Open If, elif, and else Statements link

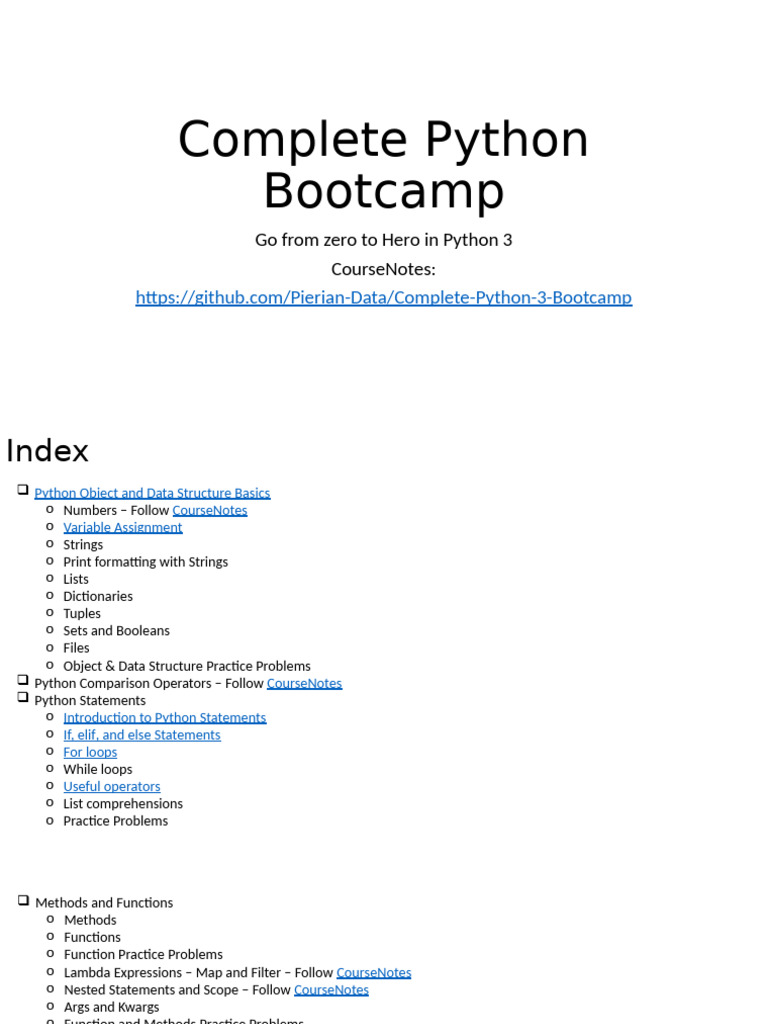pyautogui.click(x=142, y=735)
